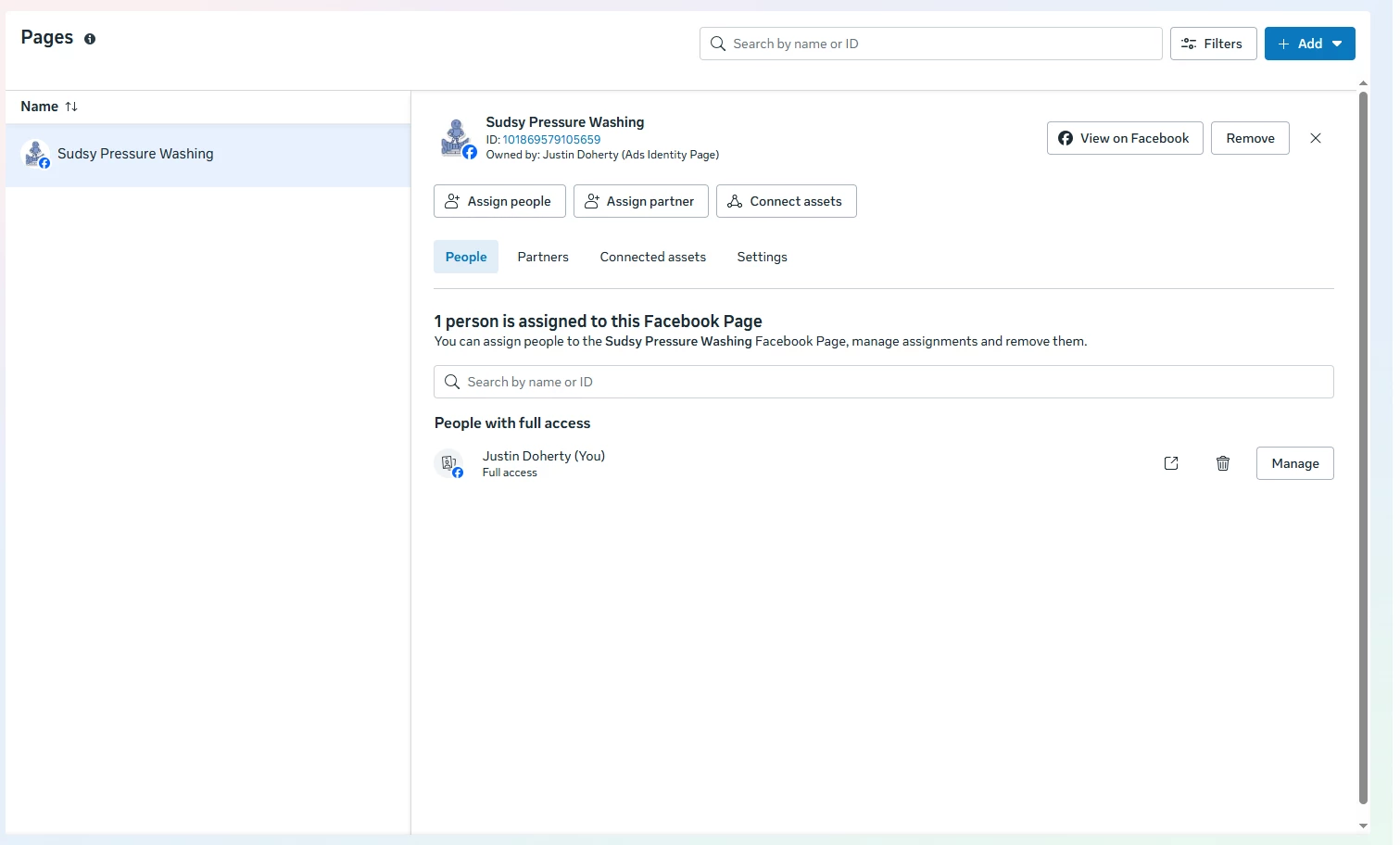Image resolution: width=1400 pixels, height=845 pixels.
Task: Click the 'People with full access' heading
Action: point(512,423)
